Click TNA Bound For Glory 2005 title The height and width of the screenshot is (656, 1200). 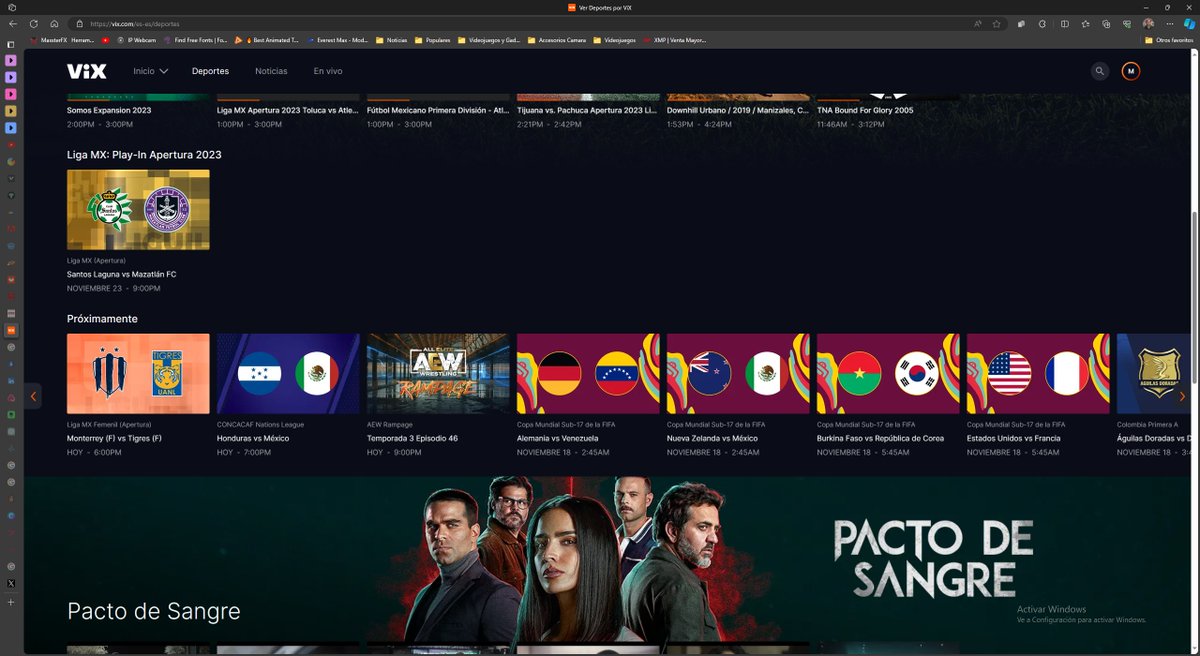coord(865,110)
